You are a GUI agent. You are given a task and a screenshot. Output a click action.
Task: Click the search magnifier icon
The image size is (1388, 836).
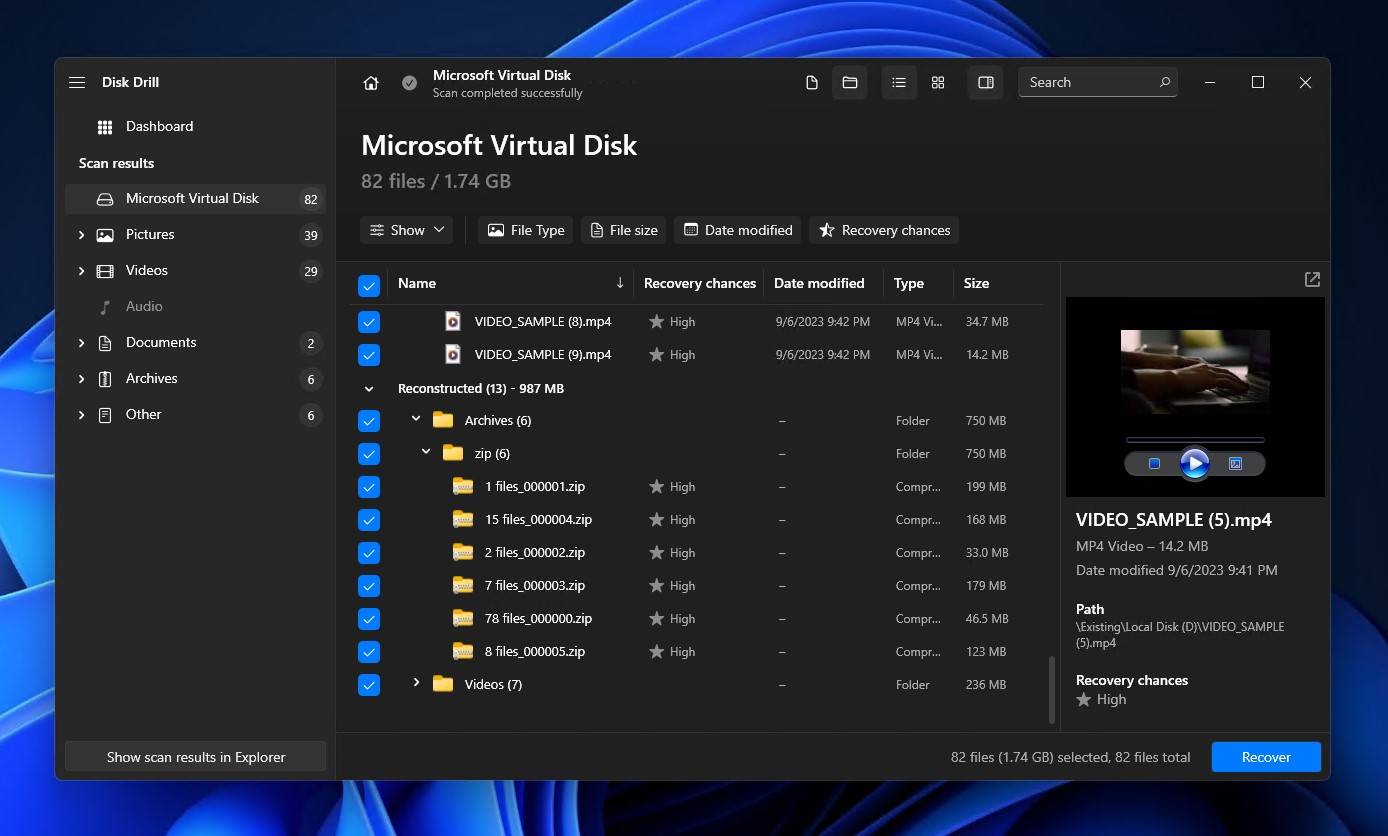pos(1165,82)
